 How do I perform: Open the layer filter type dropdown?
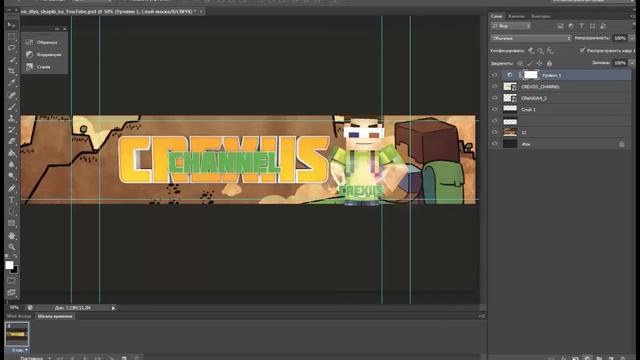click(511, 26)
